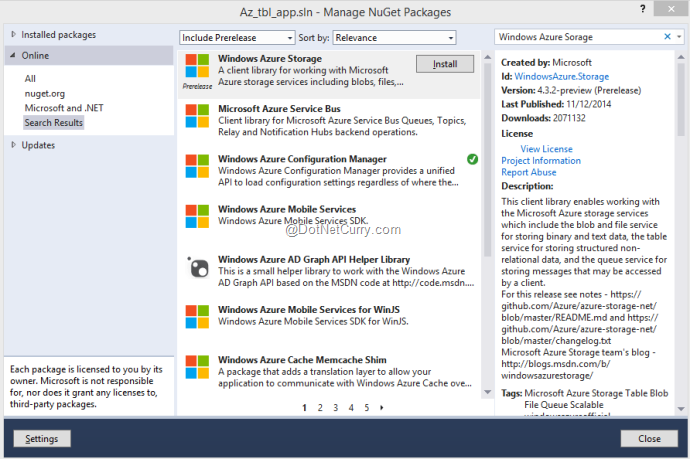Viewport: 690px width, 459px height.
Task: Select Search Results in the left pane
Action: point(53,123)
